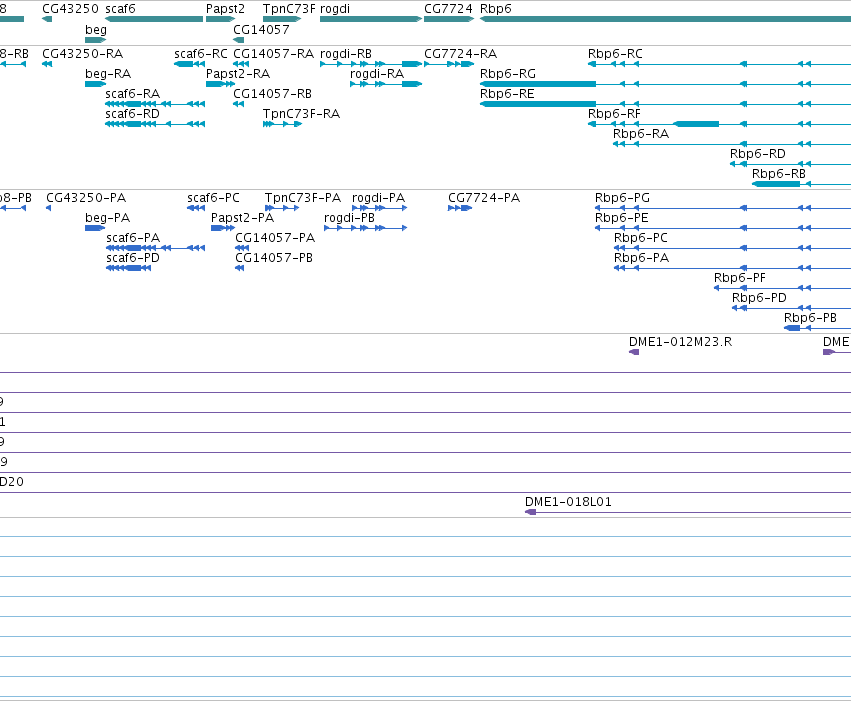Open the "rogdi-PB" protein label
851x701 pixels.
point(350,218)
